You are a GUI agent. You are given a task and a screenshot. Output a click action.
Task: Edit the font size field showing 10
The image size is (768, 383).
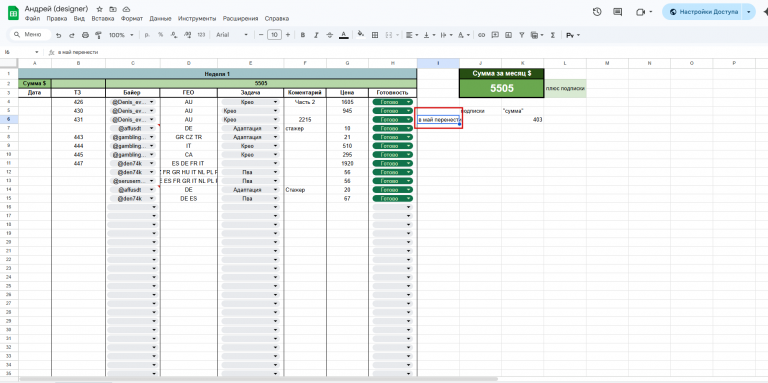(274, 35)
